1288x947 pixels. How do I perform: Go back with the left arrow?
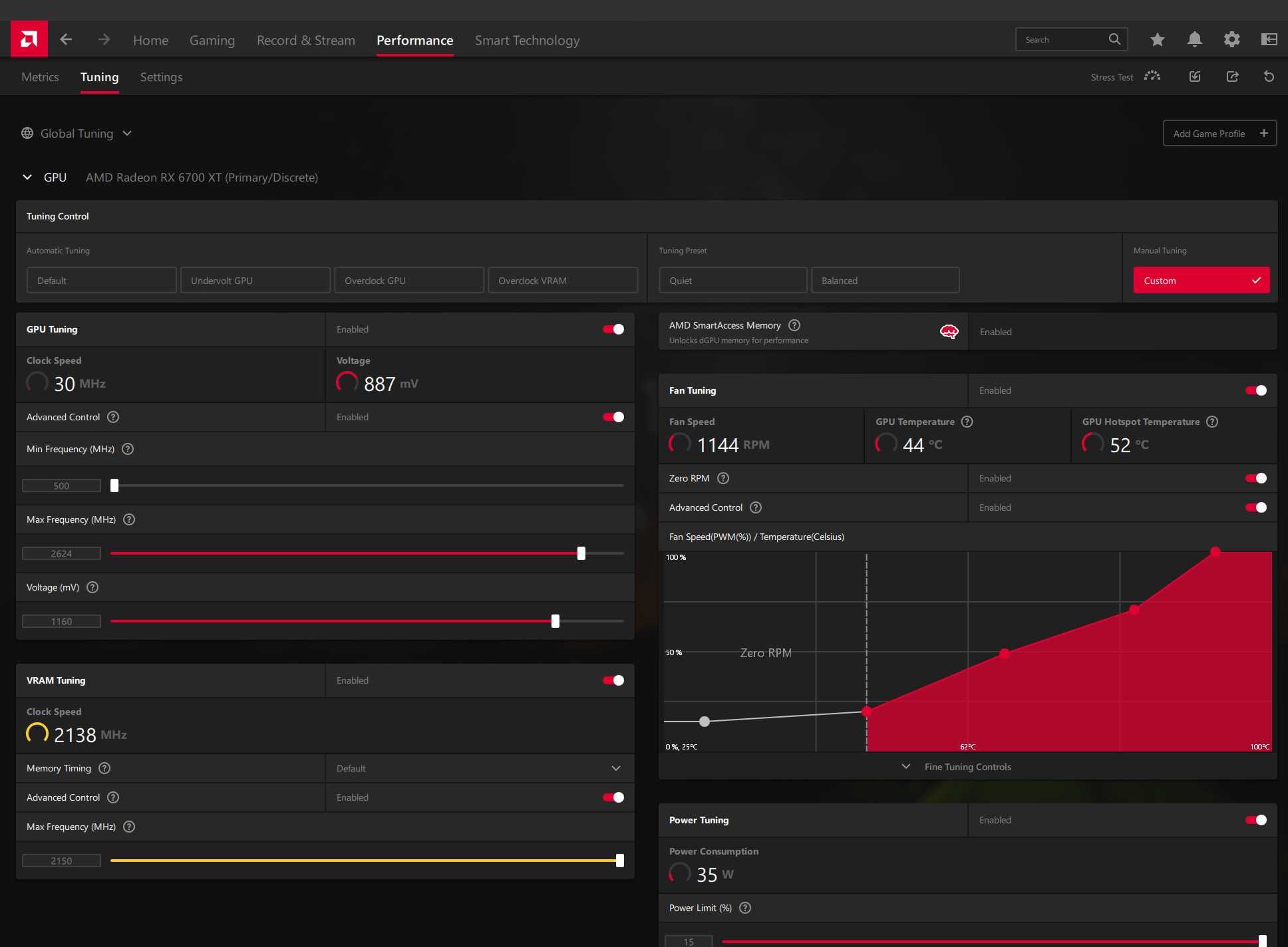click(x=66, y=39)
